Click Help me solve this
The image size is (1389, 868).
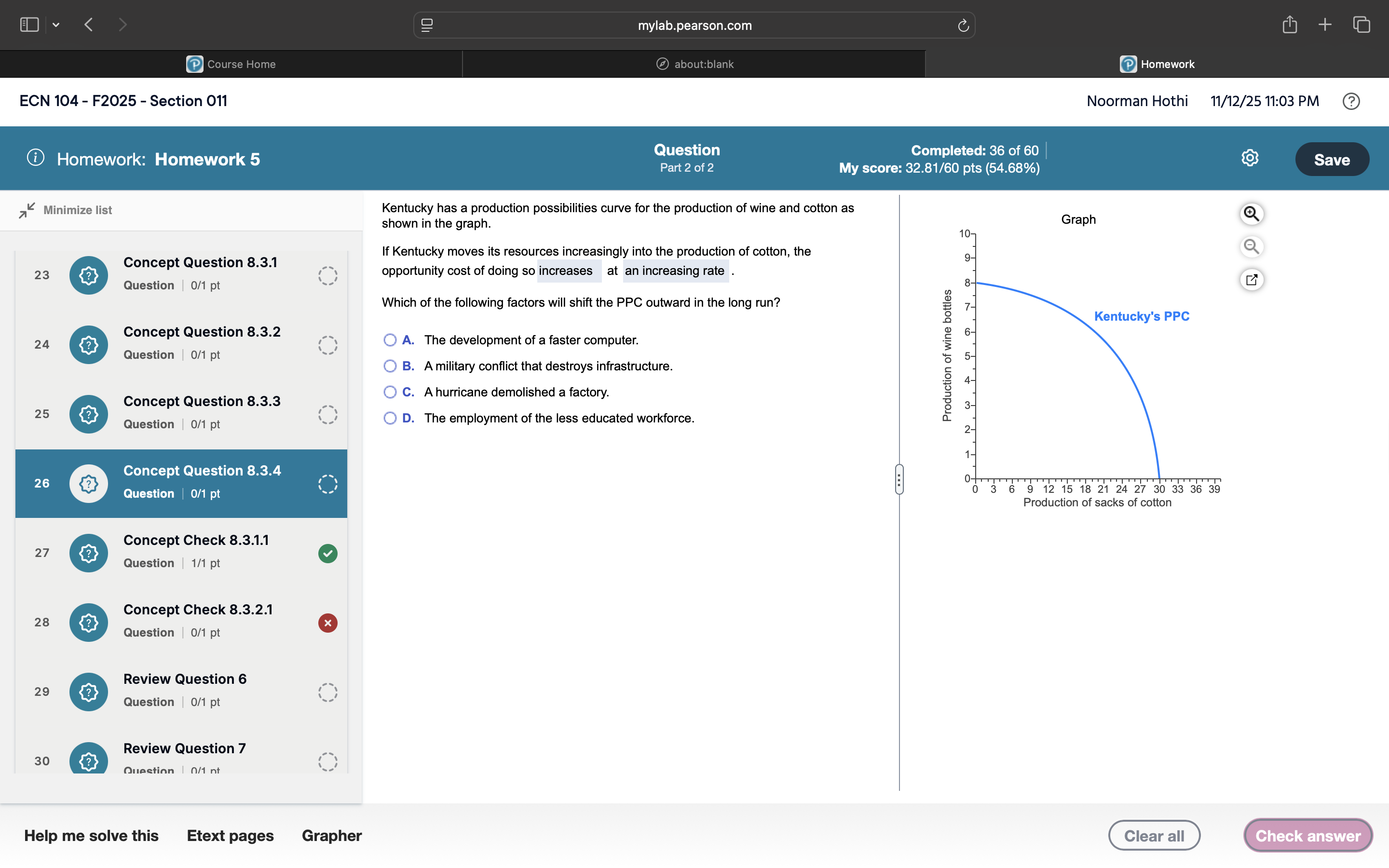pyautogui.click(x=91, y=835)
